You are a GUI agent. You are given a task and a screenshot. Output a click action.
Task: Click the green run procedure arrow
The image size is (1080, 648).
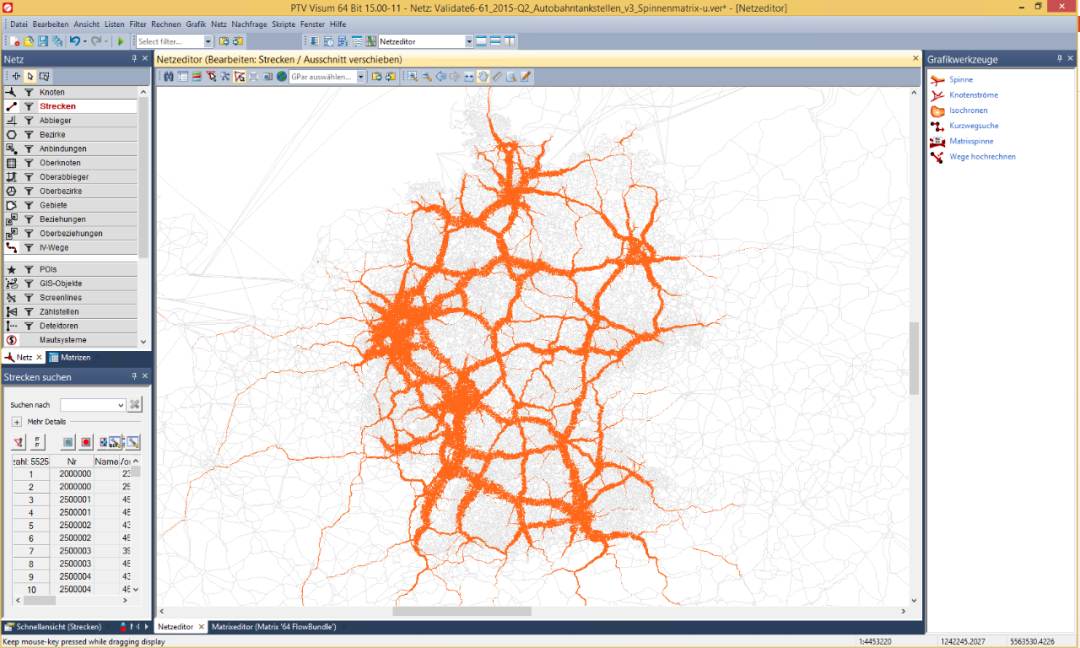pyautogui.click(x=121, y=41)
